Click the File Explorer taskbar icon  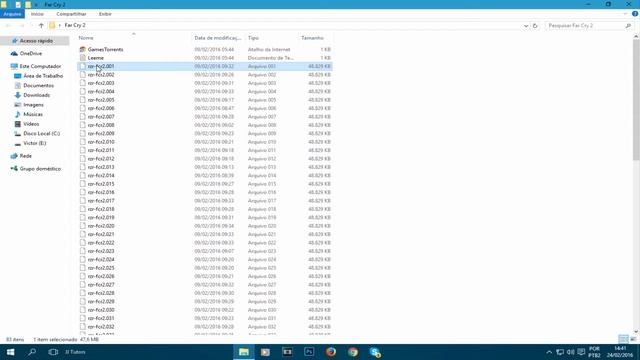coord(244,352)
